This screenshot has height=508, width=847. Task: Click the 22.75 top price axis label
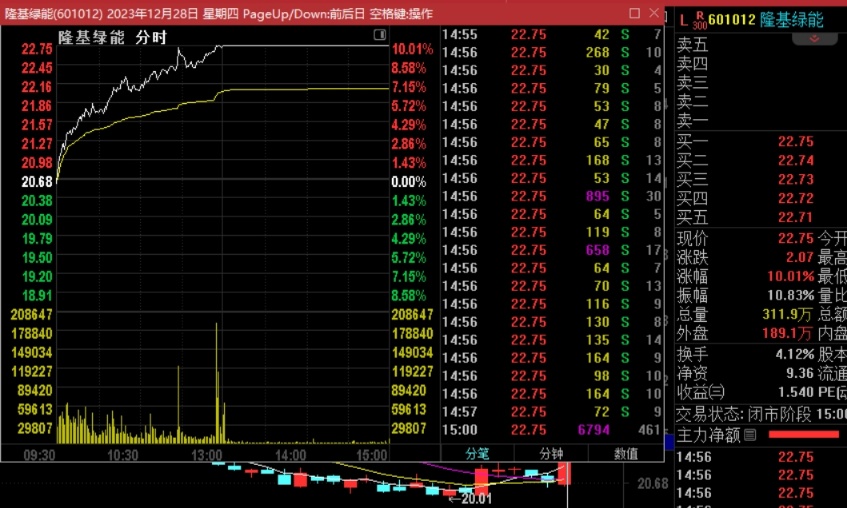(37, 49)
